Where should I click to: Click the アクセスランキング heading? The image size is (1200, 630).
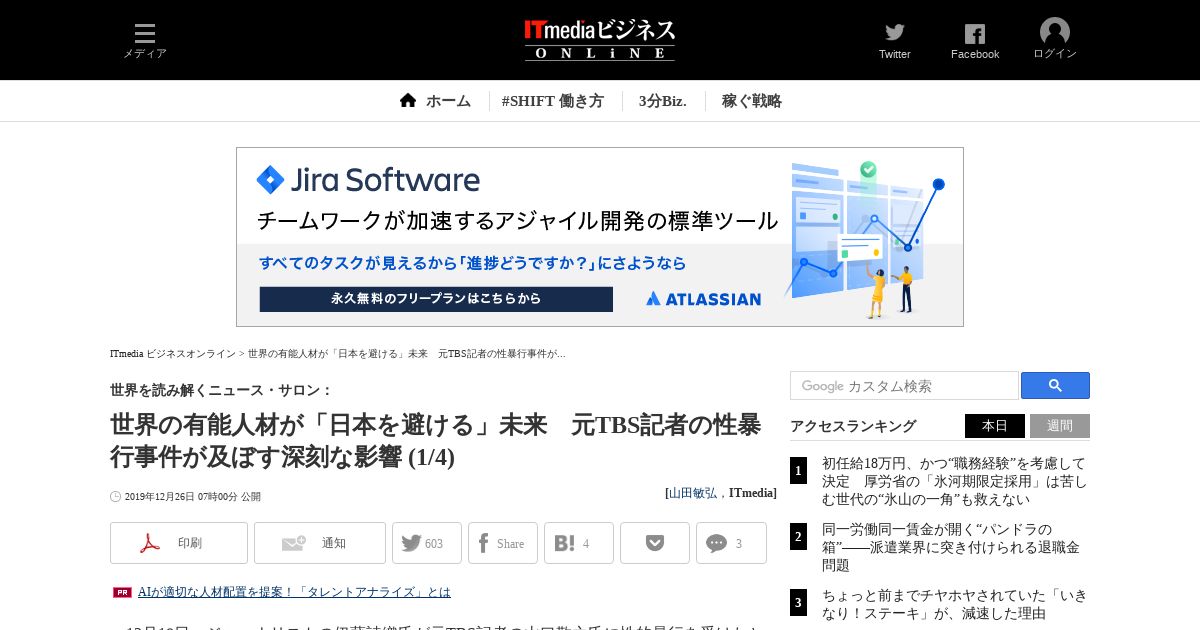853,426
